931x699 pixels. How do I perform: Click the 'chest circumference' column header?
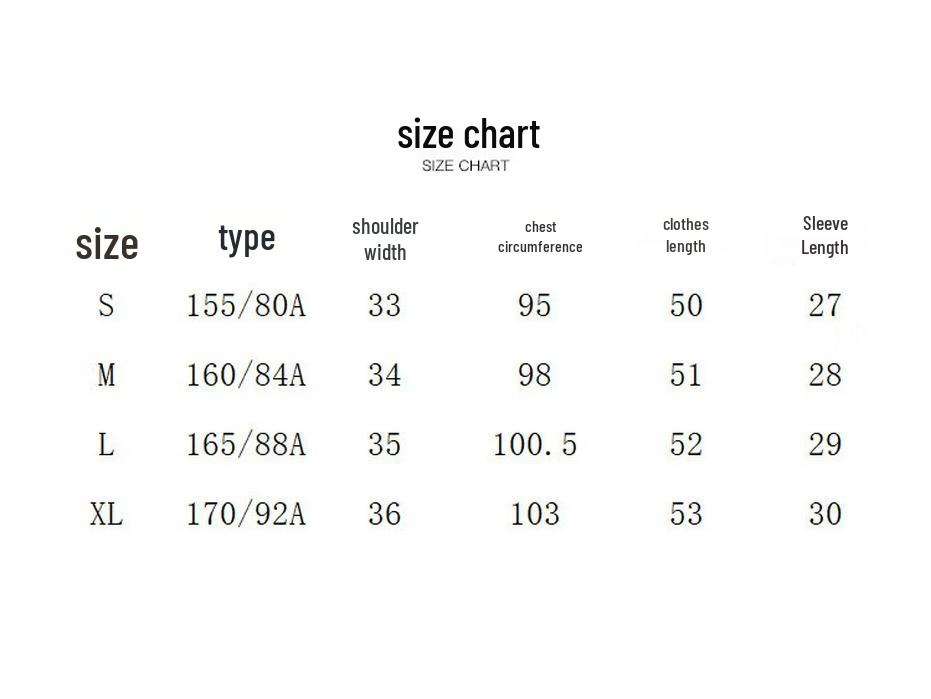click(540, 237)
